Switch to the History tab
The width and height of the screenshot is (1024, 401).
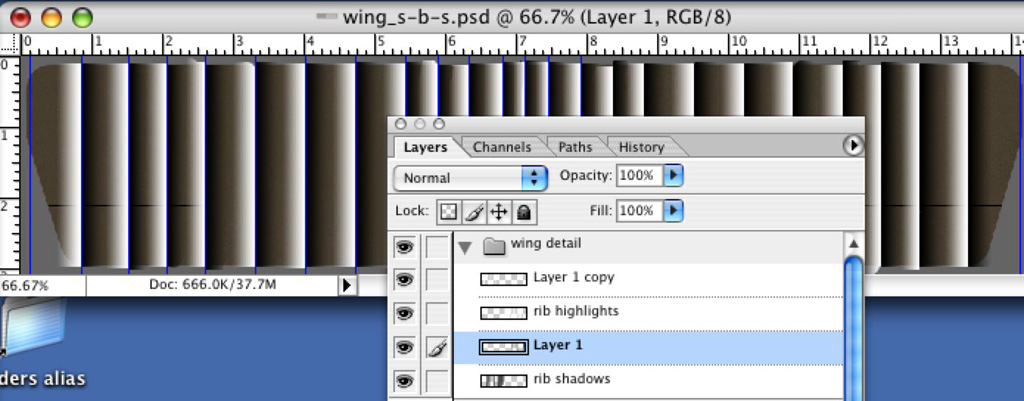(641, 147)
